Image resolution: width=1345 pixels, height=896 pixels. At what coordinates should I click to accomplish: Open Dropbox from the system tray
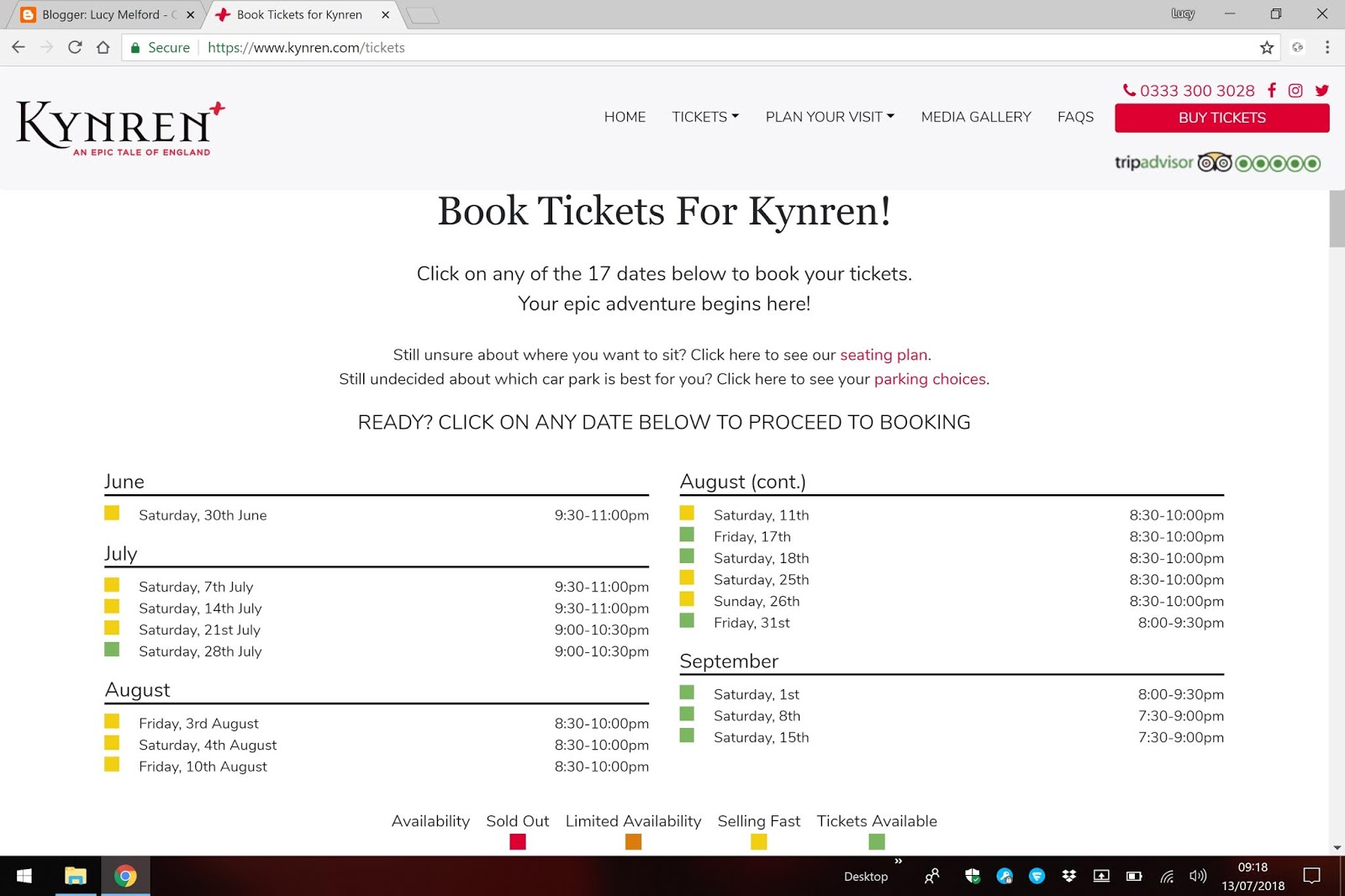(x=1068, y=876)
